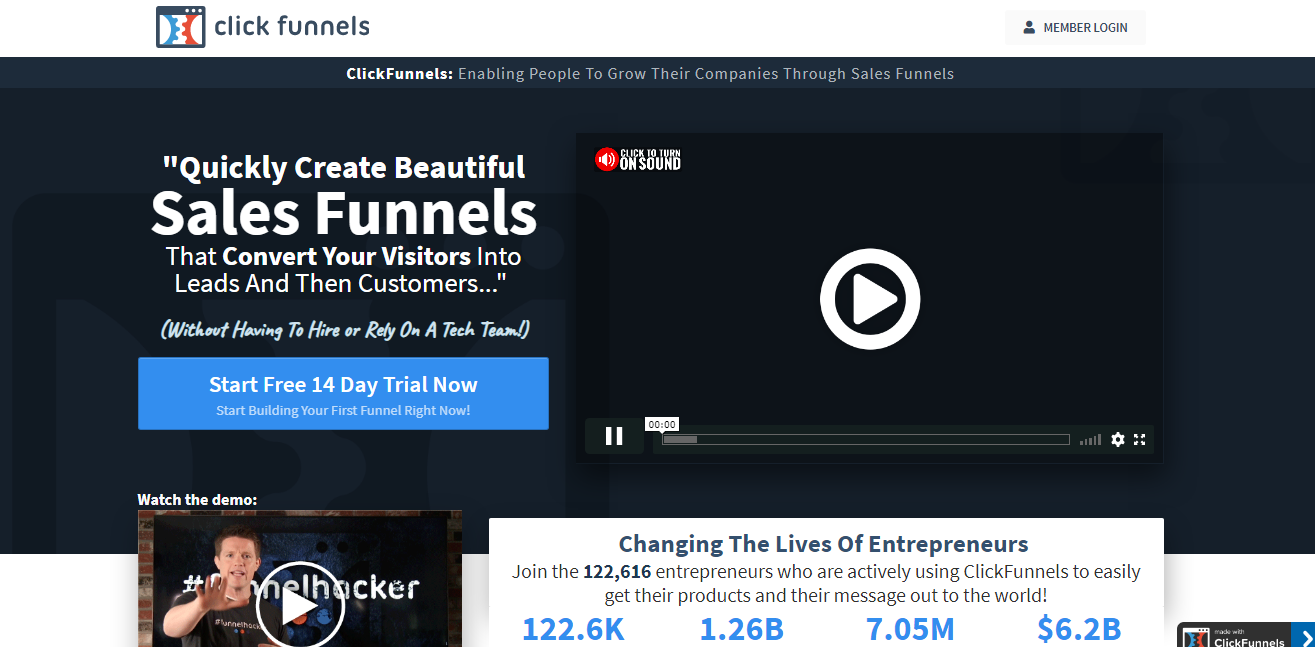This screenshot has height=647, width=1315.
Task: Start Free 14 Day Trial Now
Action: point(343,394)
